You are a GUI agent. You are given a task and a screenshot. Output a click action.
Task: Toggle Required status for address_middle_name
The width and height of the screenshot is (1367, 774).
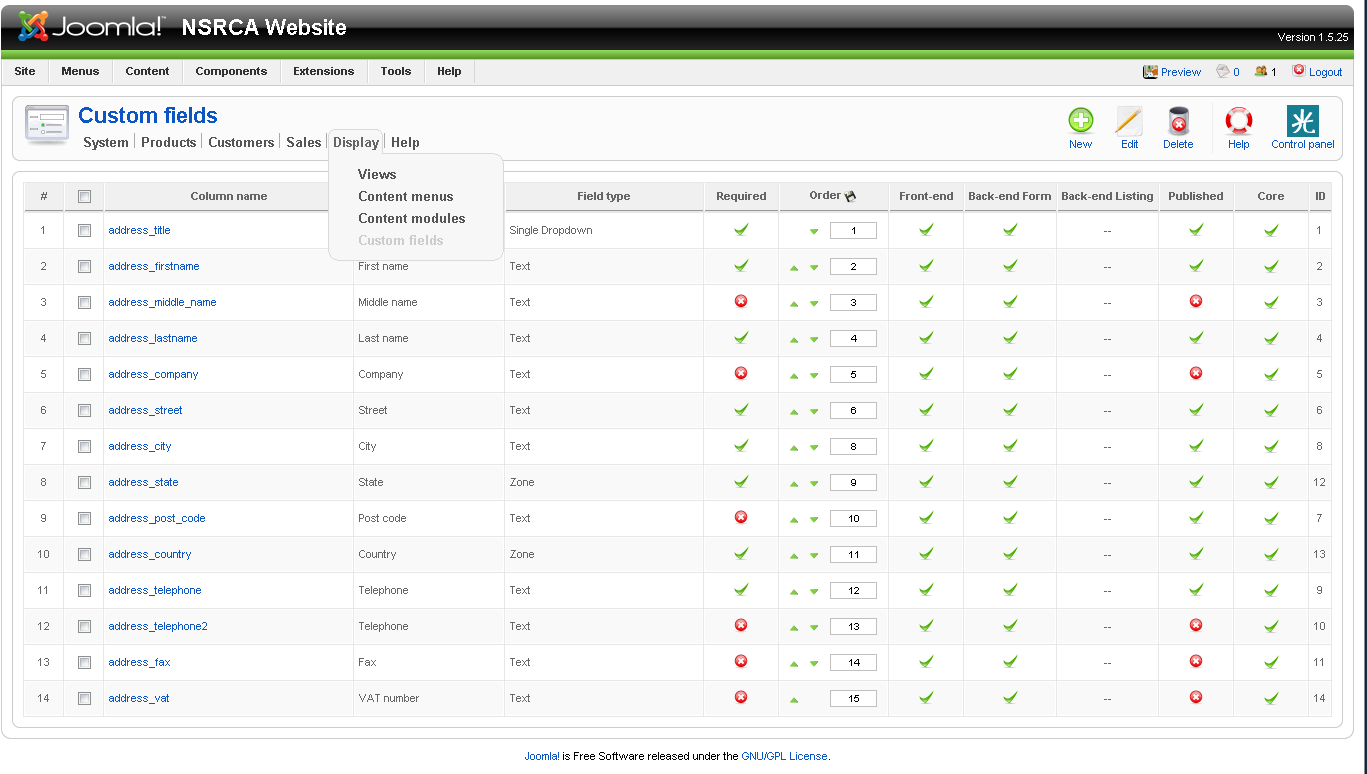point(741,301)
